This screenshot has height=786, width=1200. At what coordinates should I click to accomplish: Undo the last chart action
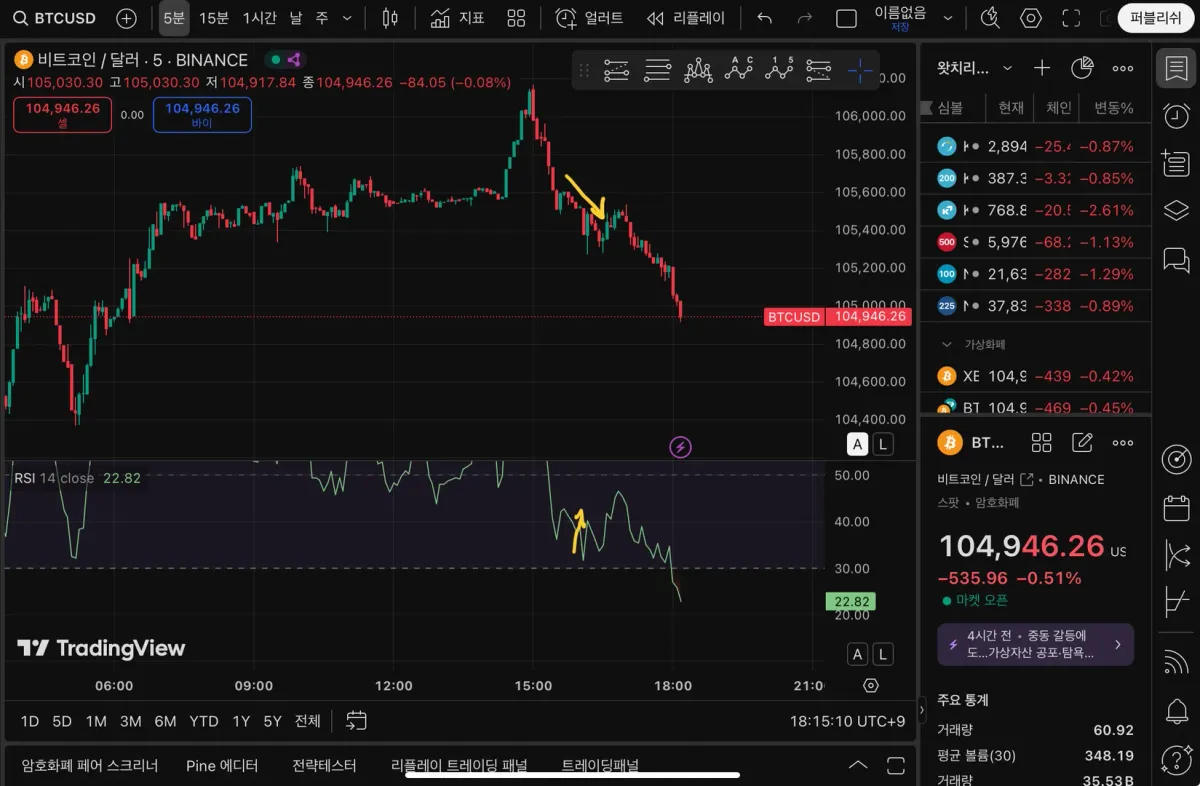[x=765, y=18]
